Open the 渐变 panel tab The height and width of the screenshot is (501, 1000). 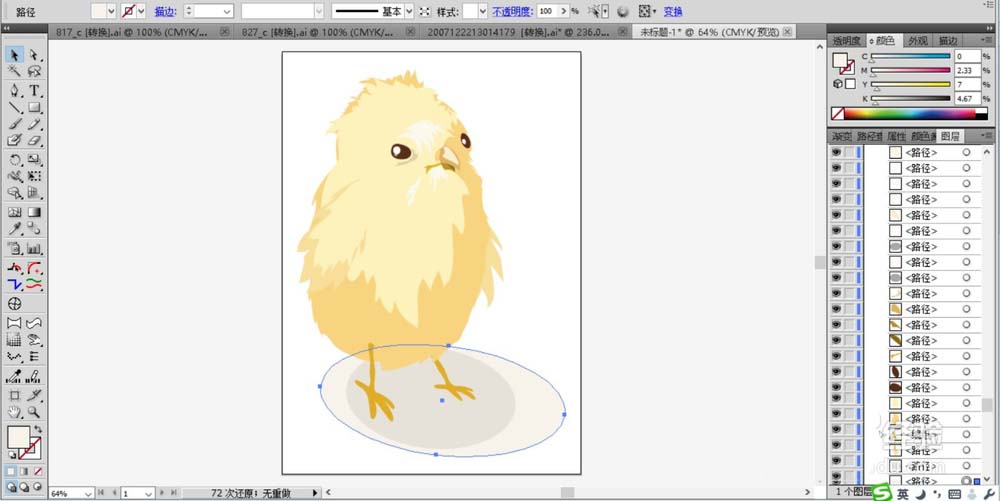(841, 136)
